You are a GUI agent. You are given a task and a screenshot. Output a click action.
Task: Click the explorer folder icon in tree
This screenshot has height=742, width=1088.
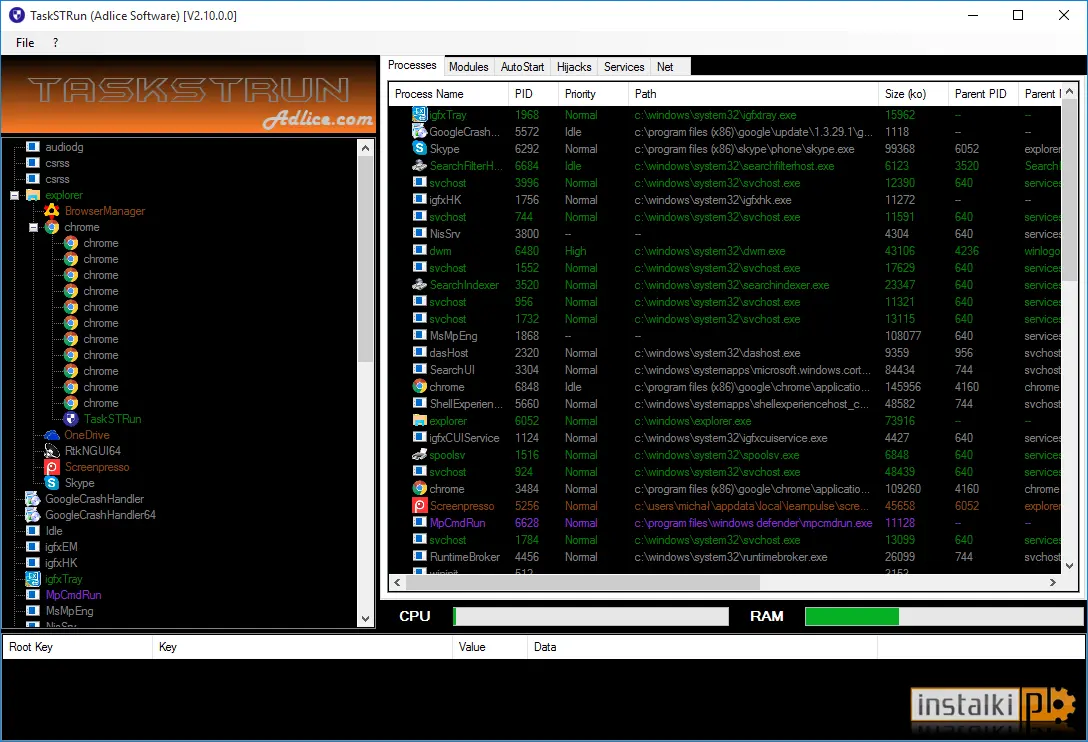click(33, 195)
